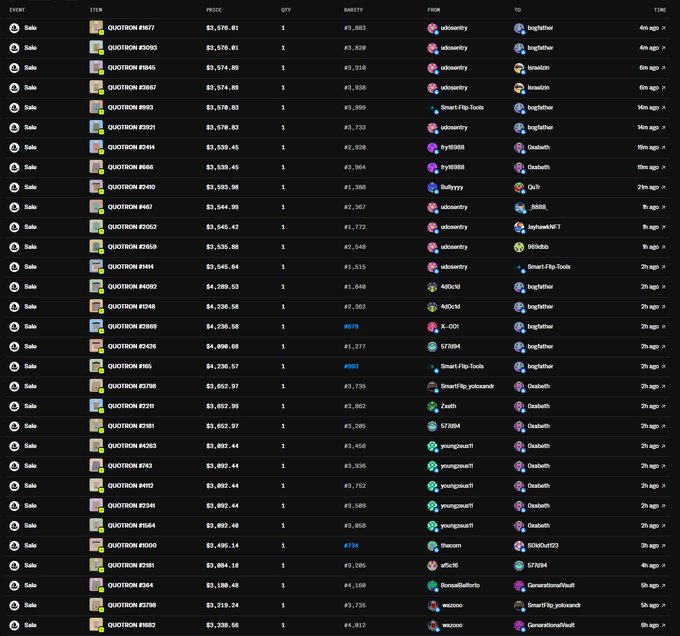This screenshot has width=680, height=636.
Task: Click the PRICE column header
Action: point(214,10)
